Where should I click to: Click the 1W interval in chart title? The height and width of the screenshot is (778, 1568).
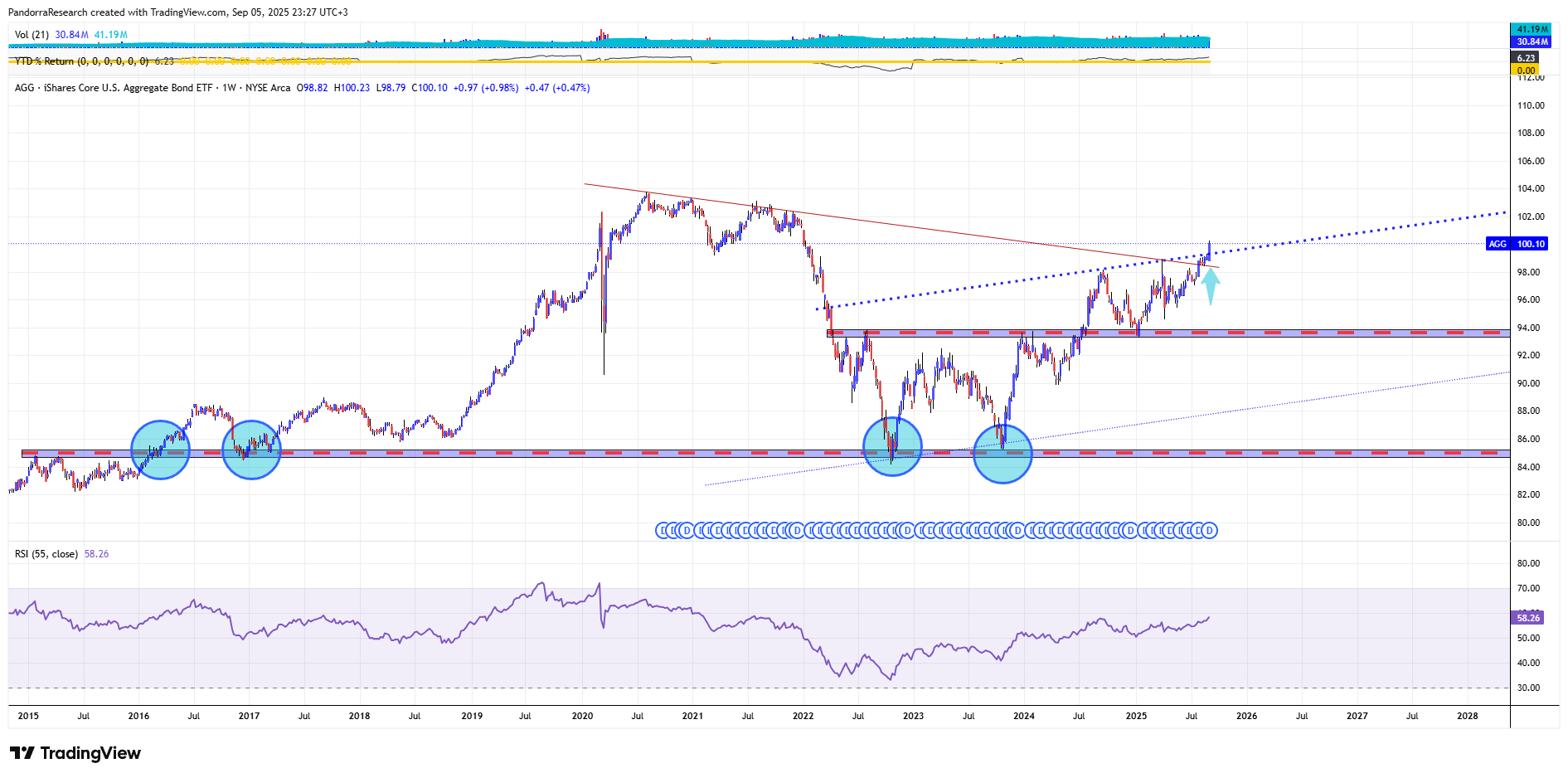coord(229,88)
